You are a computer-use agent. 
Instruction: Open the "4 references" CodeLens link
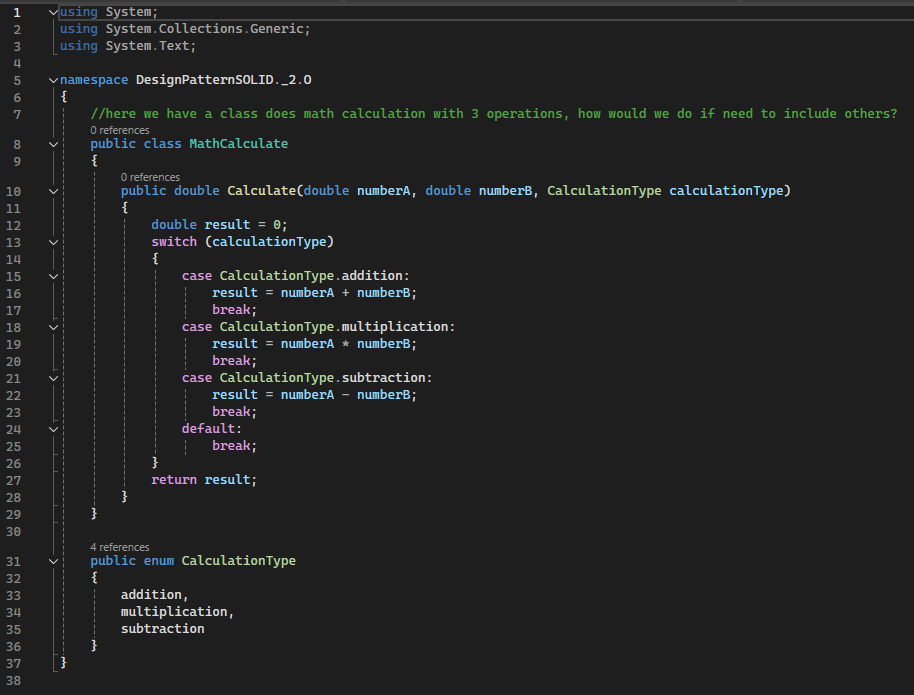pyautogui.click(x=119, y=547)
